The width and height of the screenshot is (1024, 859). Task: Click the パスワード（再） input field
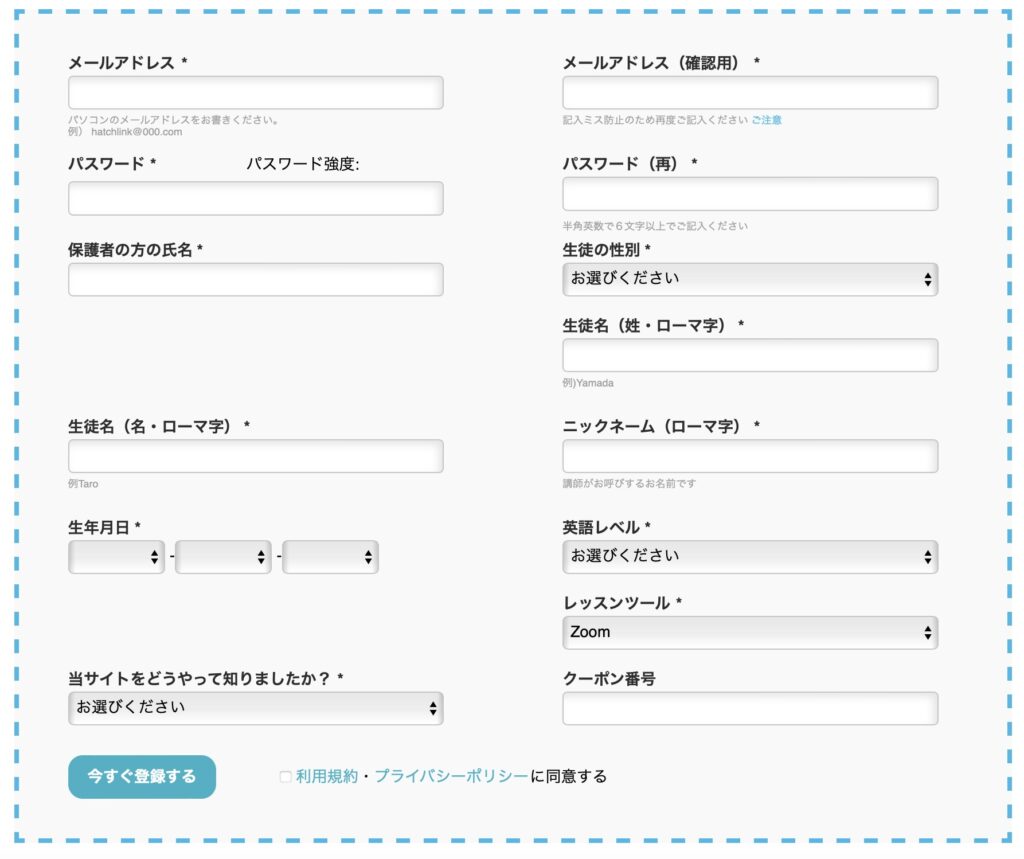[750, 194]
